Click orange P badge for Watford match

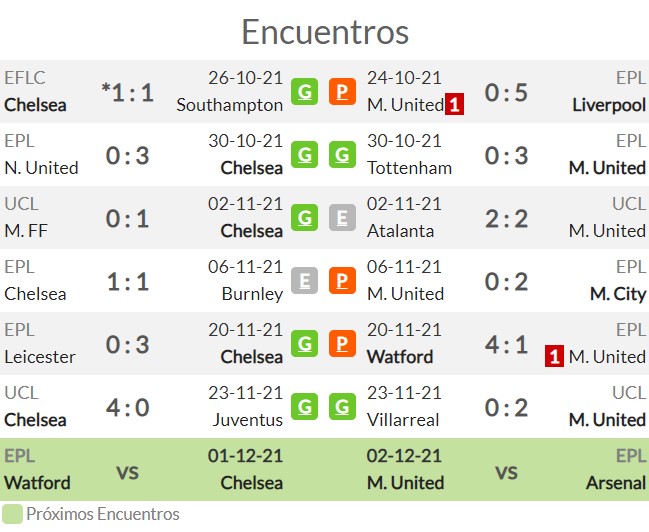point(342,343)
